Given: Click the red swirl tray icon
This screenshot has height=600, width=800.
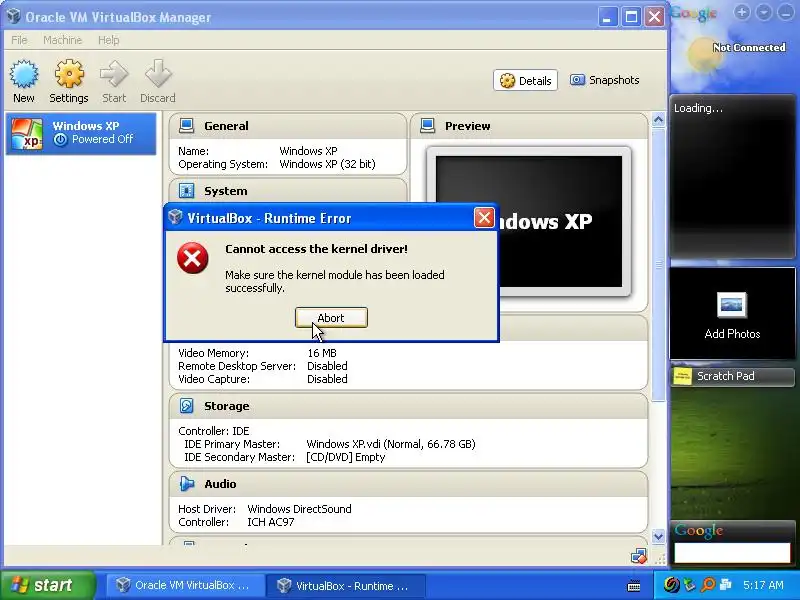Looking at the screenshot, I should point(671,585).
